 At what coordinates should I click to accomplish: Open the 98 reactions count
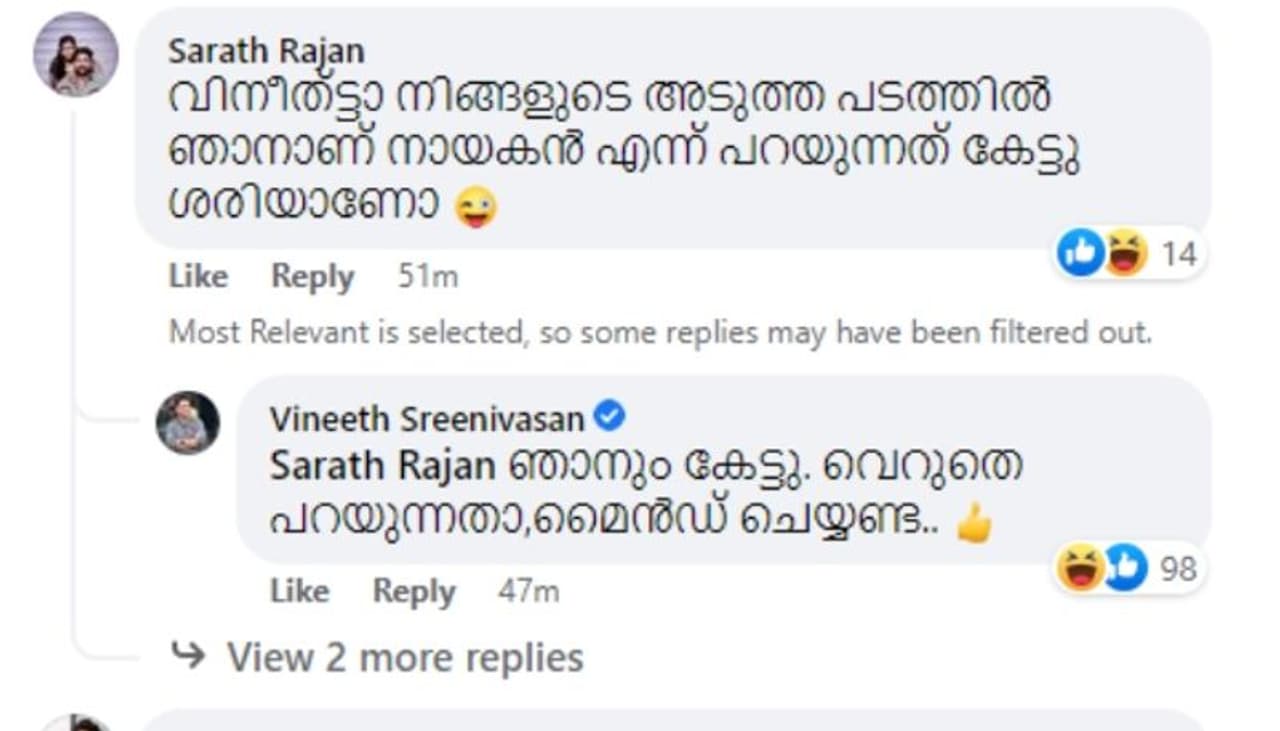1179,569
